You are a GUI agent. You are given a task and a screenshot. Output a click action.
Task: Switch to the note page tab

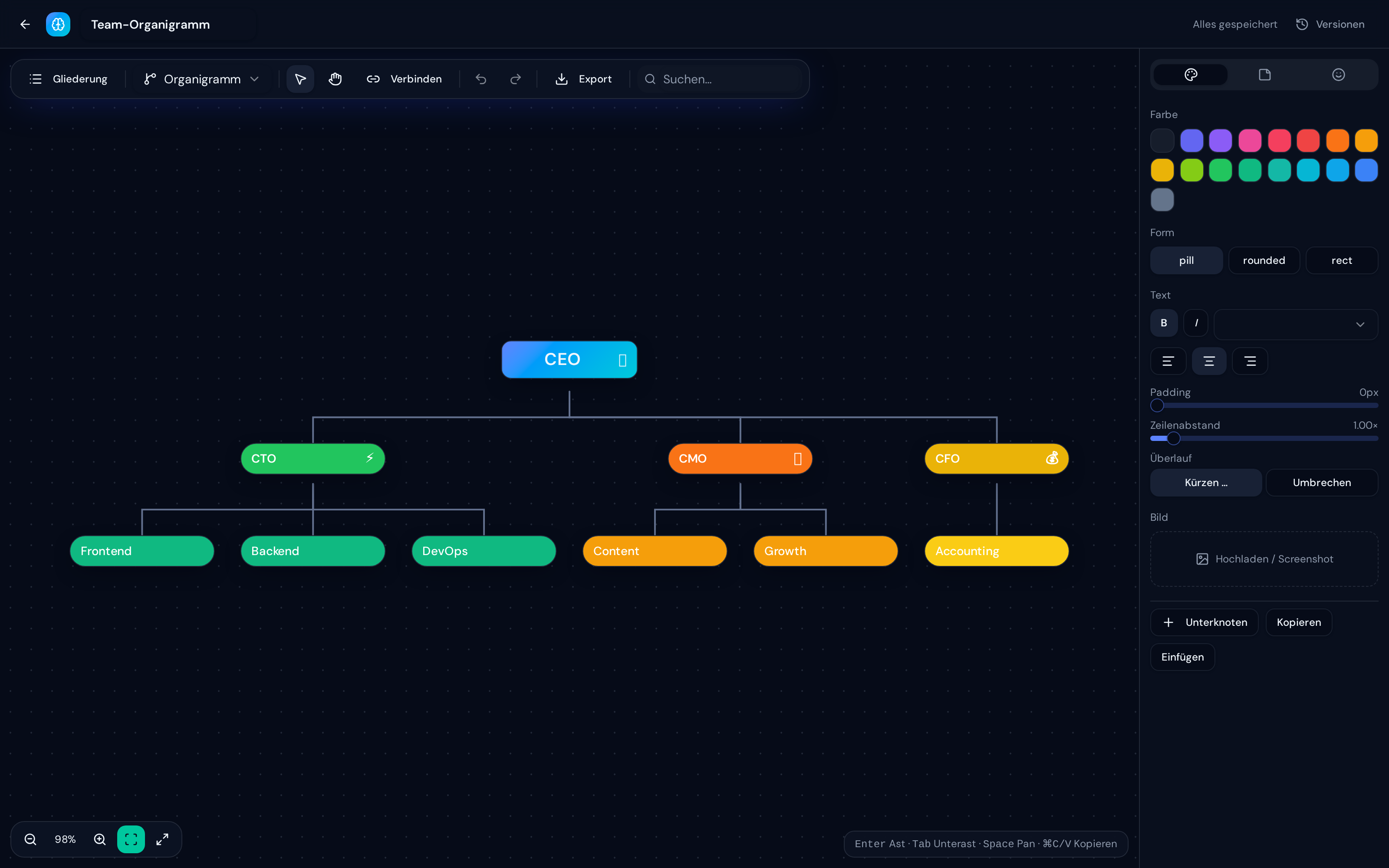[x=1264, y=75]
